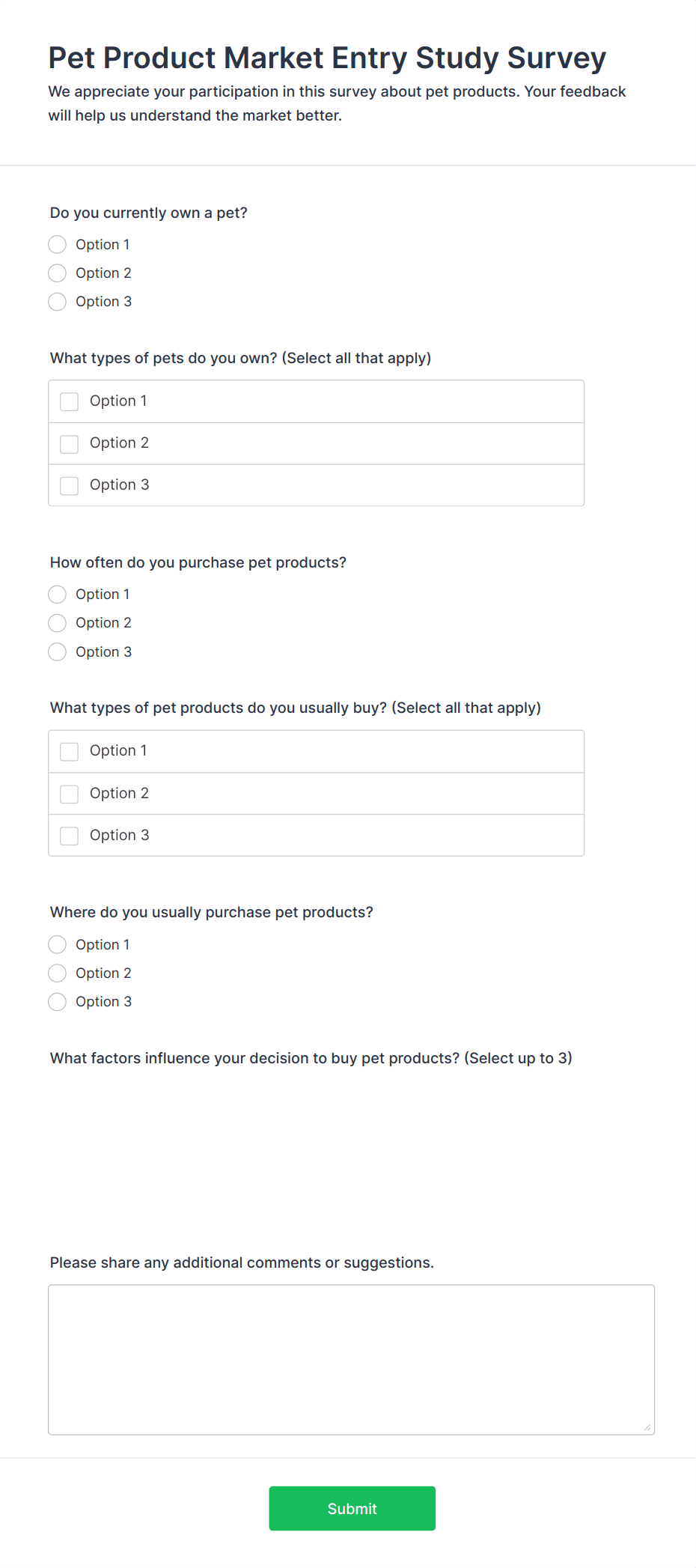Choose Option 3 for pet ownership question

(x=58, y=302)
